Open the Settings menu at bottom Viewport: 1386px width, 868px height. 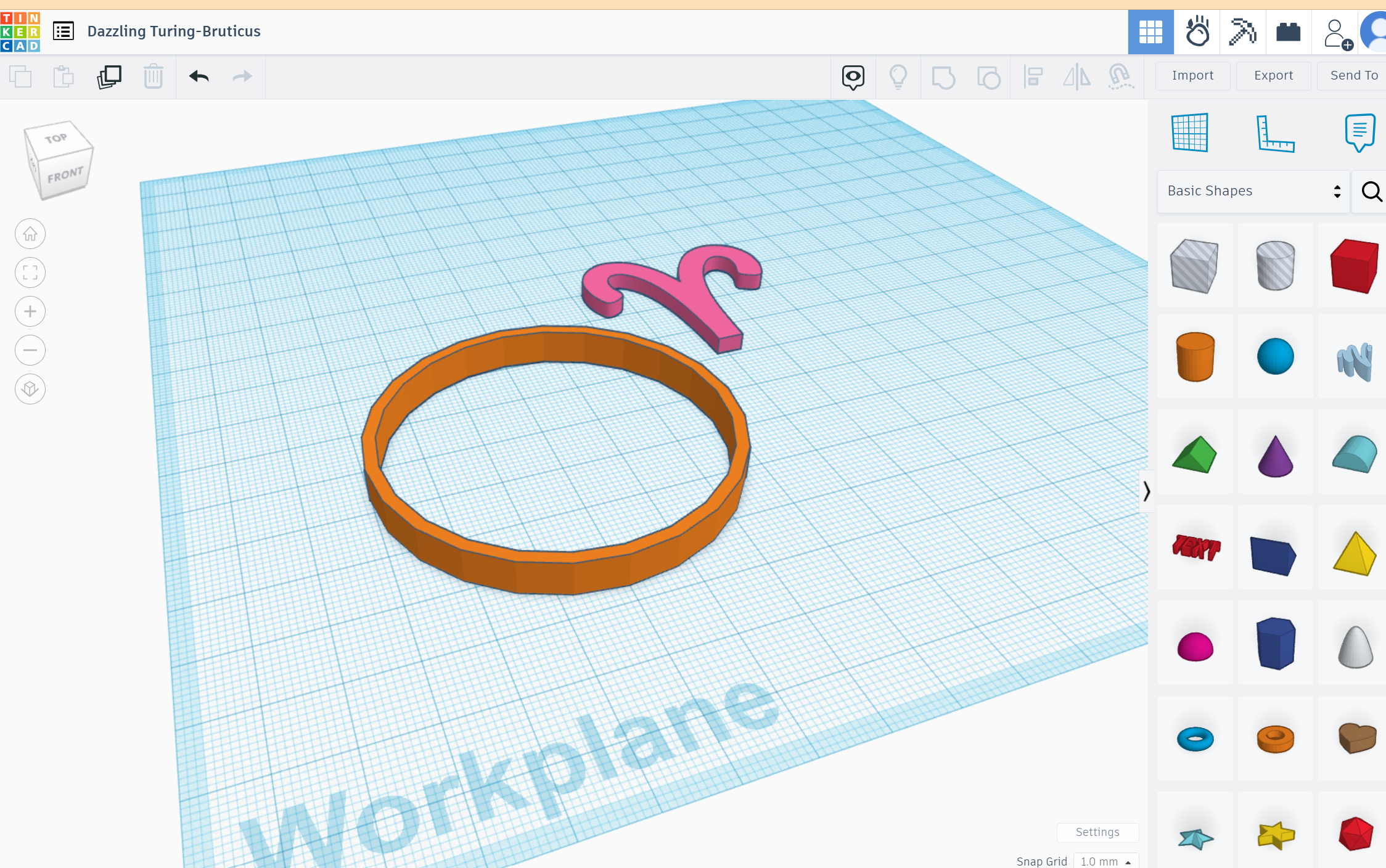click(1097, 830)
